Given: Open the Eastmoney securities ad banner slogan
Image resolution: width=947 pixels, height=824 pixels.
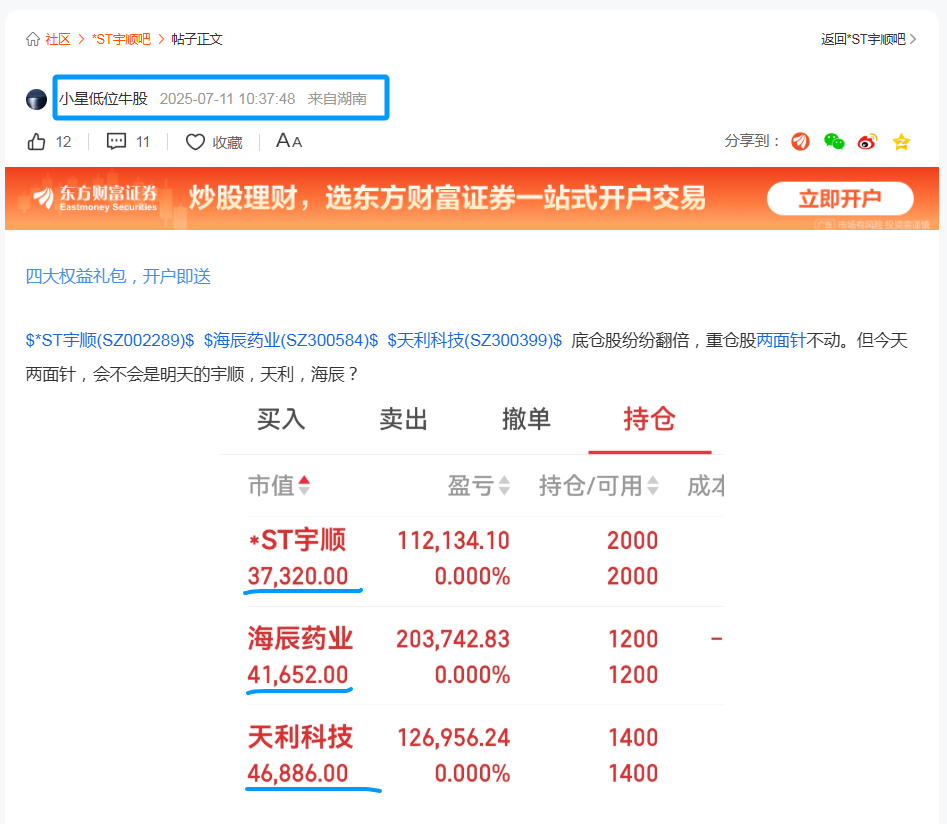Looking at the screenshot, I should [x=447, y=198].
